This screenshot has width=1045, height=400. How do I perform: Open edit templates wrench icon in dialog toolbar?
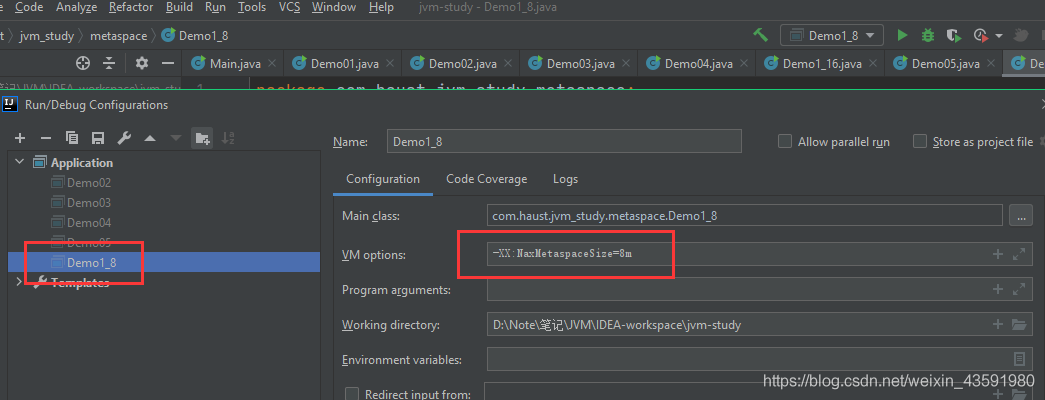124,138
